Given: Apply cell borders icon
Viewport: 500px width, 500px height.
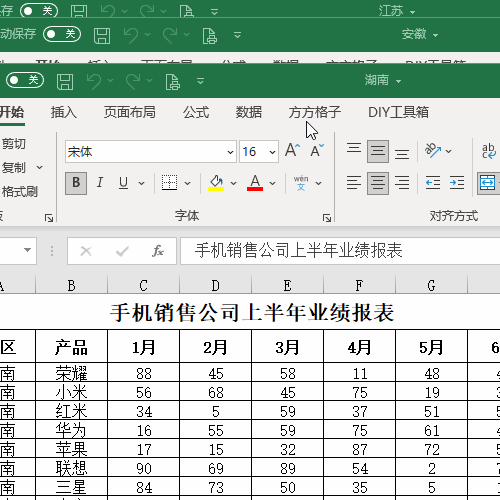Looking at the screenshot, I should (x=169, y=183).
